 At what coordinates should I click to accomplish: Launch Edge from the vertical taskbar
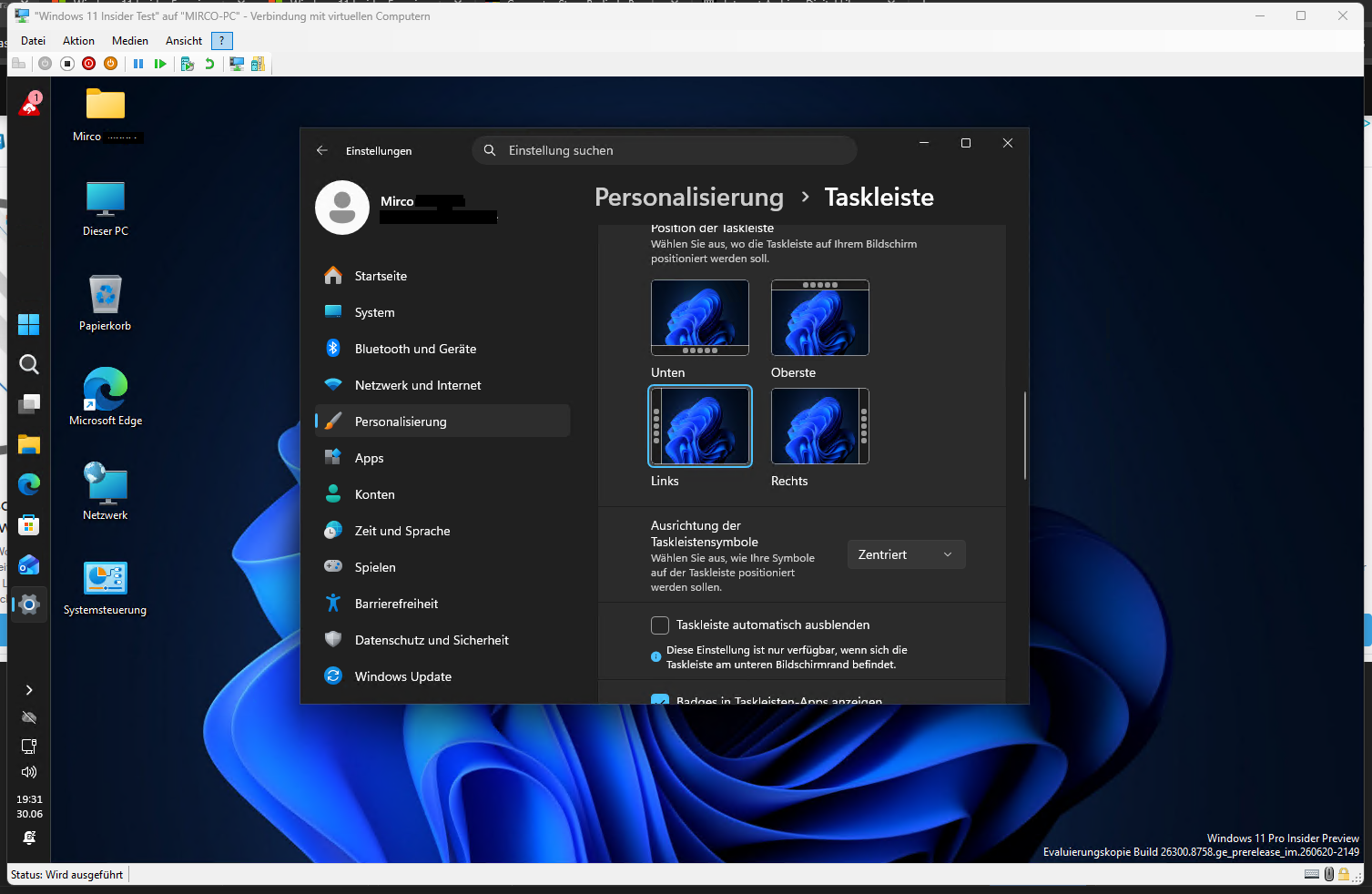coord(29,484)
